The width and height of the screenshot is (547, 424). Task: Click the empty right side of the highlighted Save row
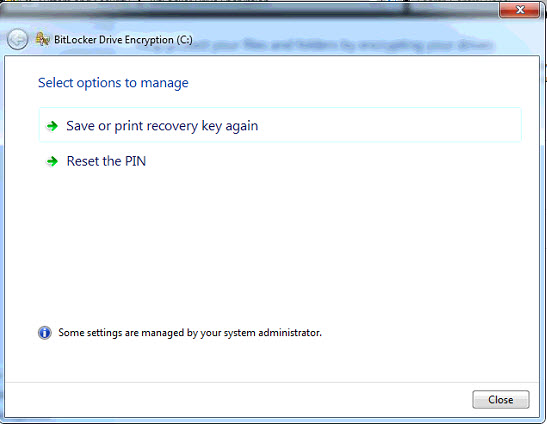(x=389, y=125)
